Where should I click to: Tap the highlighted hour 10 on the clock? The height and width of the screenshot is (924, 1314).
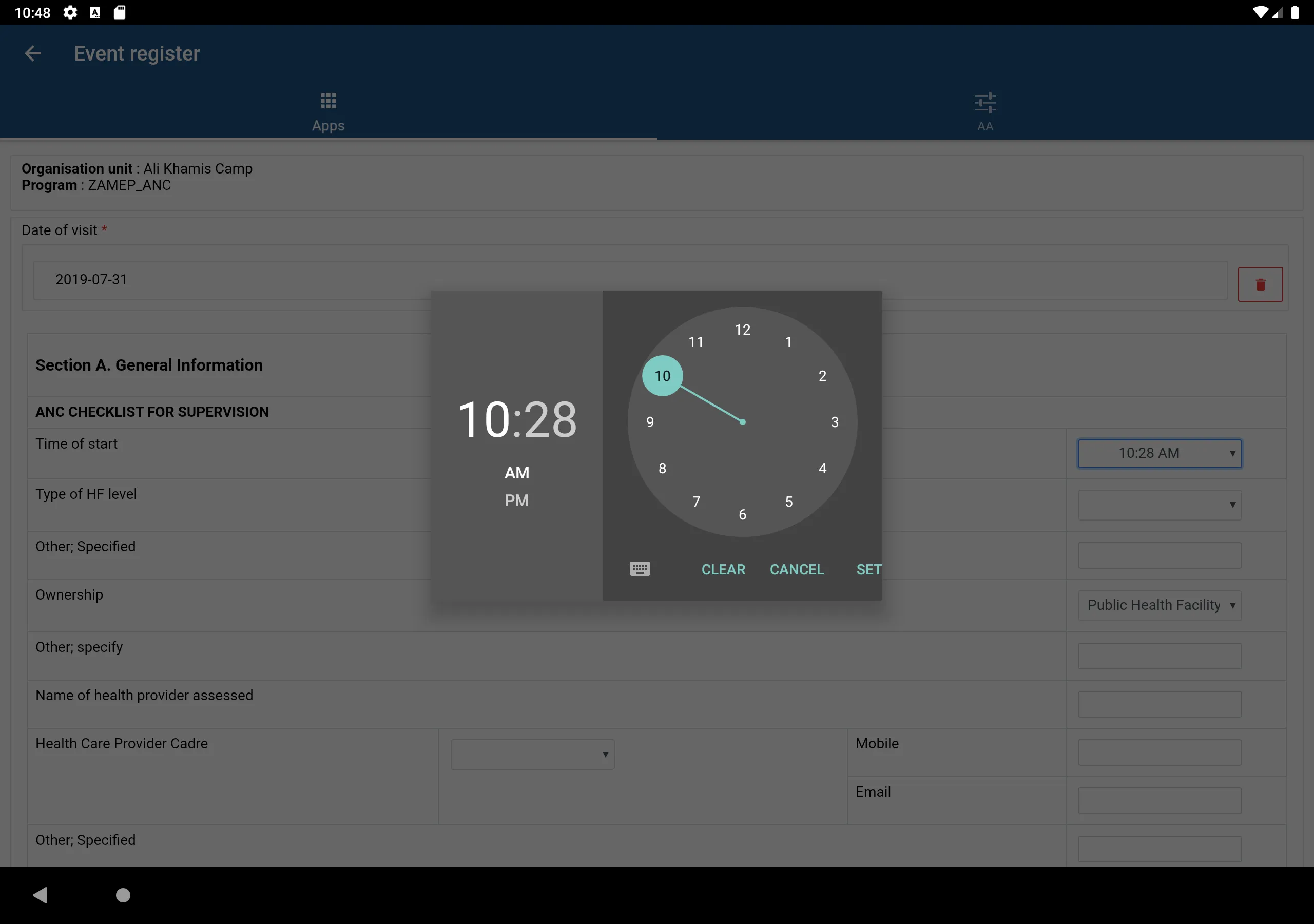[662, 376]
